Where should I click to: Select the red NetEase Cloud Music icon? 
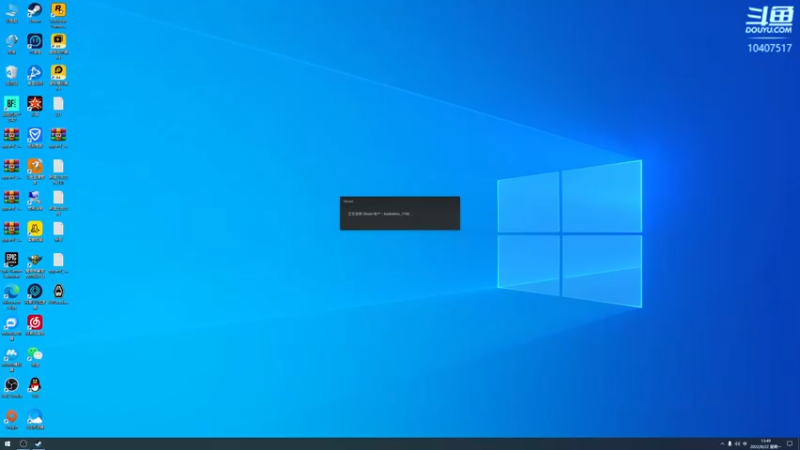click(35, 322)
